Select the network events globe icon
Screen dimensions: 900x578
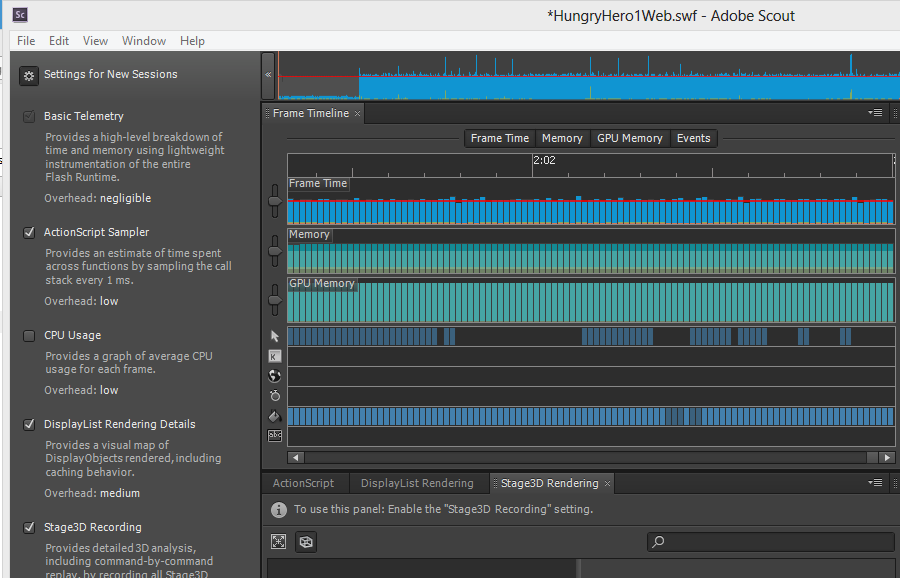point(275,376)
